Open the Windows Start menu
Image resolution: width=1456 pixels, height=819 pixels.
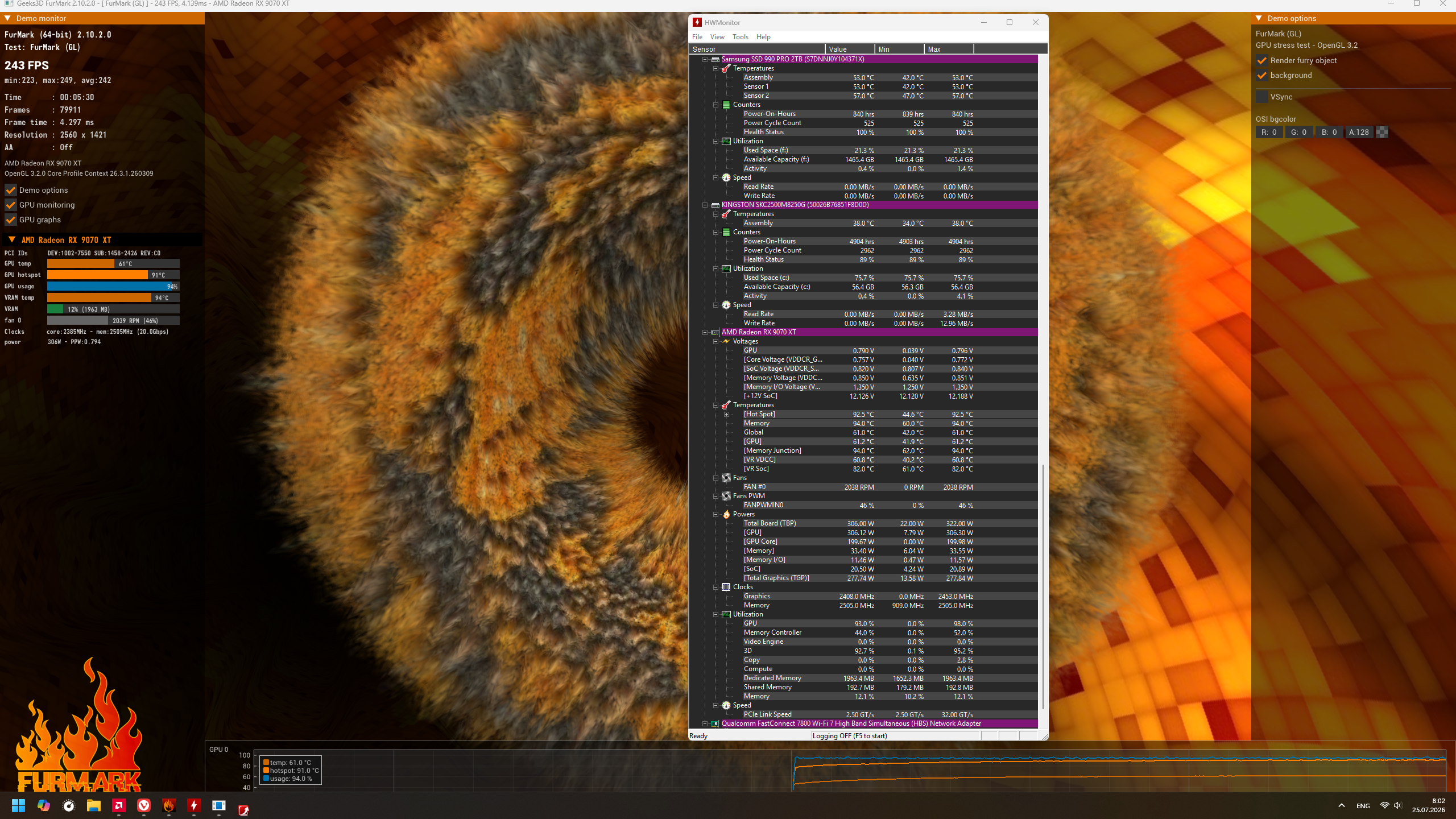19,805
